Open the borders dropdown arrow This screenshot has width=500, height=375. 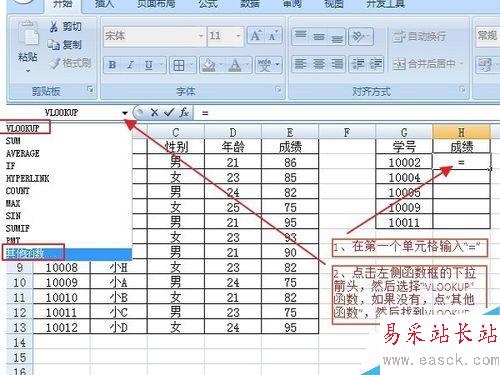click(192, 65)
